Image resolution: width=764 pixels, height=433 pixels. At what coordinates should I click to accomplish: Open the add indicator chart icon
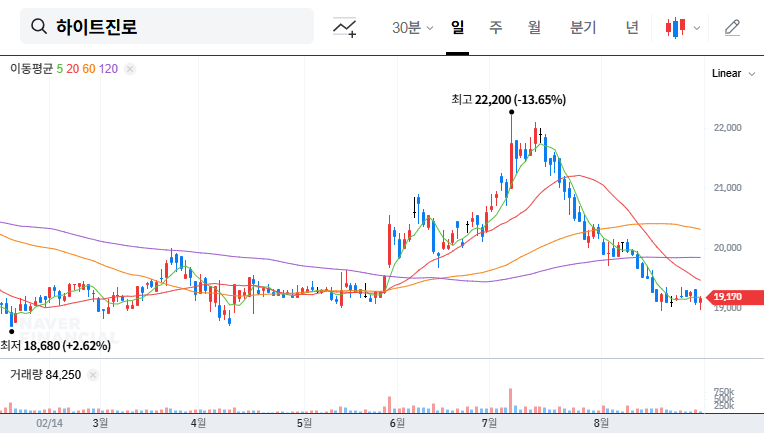pos(344,27)
